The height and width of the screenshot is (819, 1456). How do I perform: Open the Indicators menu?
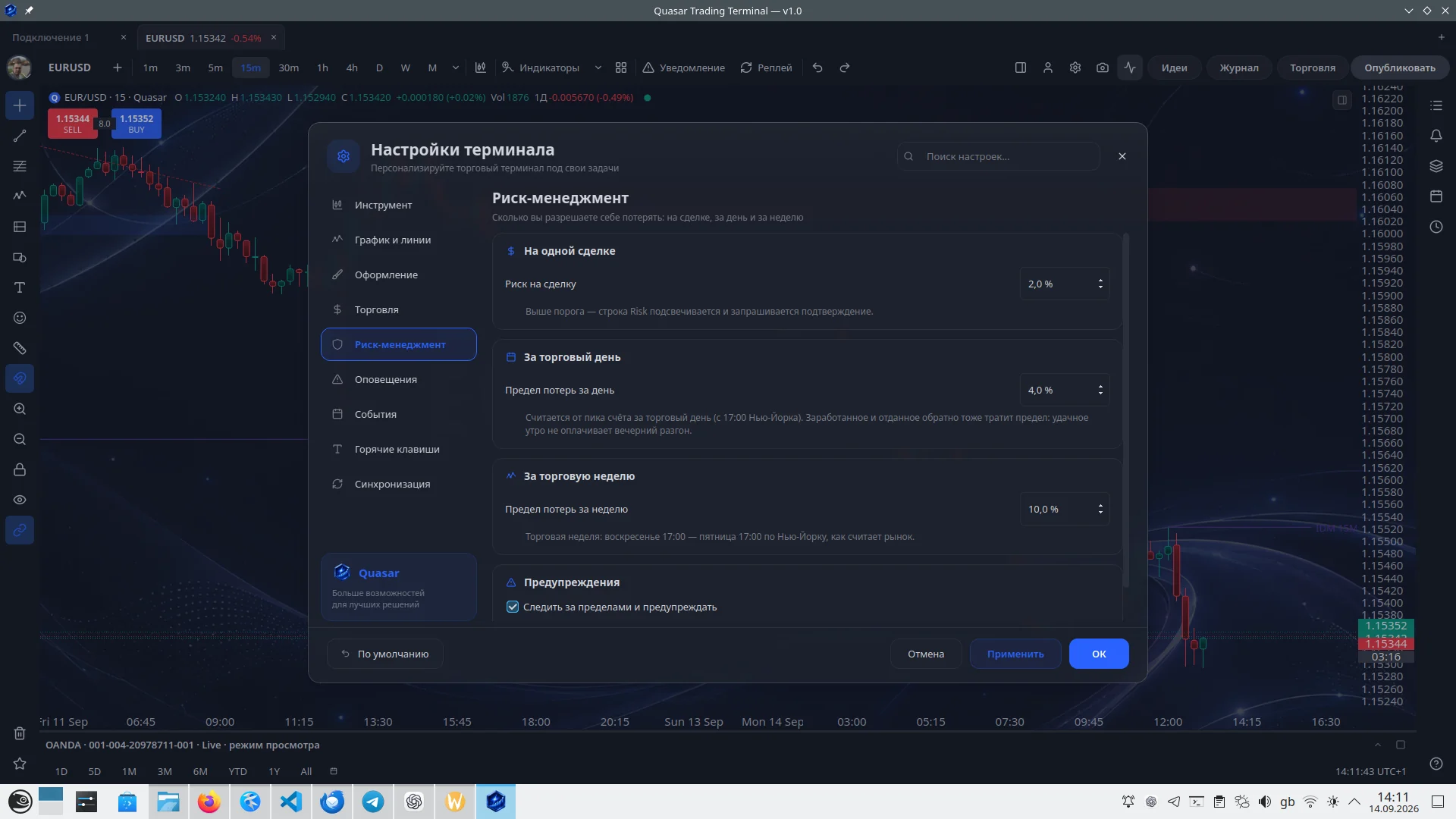pos(541,67)
